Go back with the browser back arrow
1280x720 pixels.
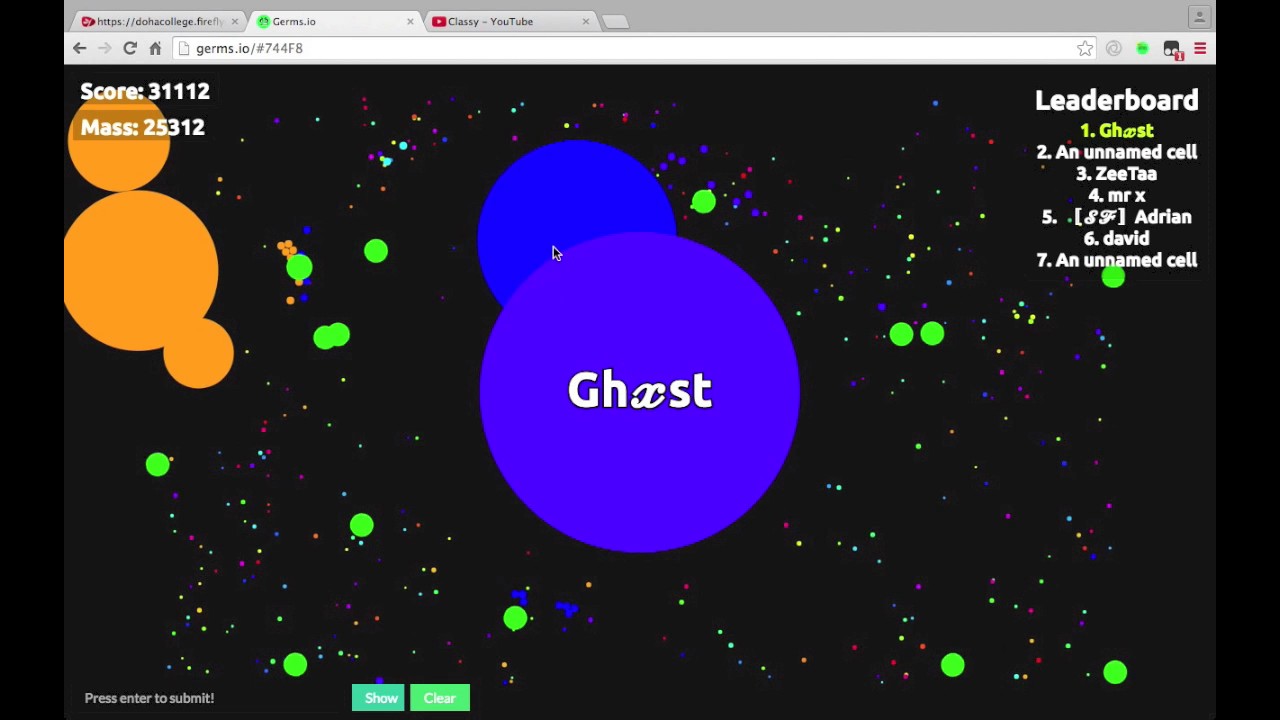80,48
